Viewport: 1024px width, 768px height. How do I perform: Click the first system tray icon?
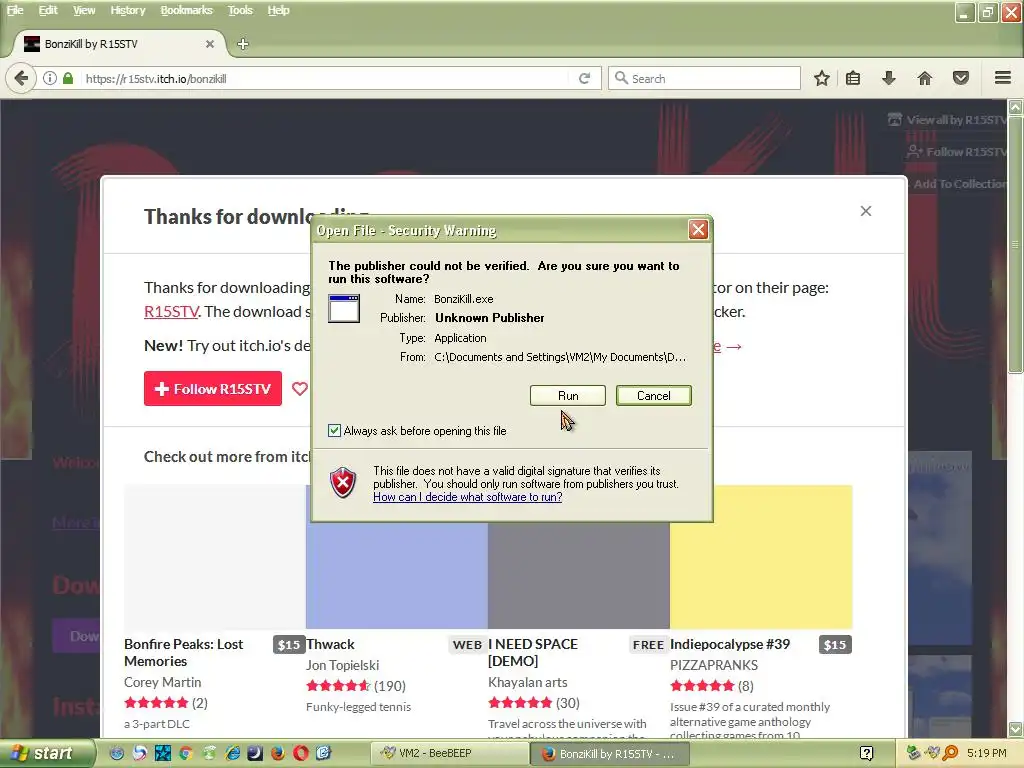[914, 753]
